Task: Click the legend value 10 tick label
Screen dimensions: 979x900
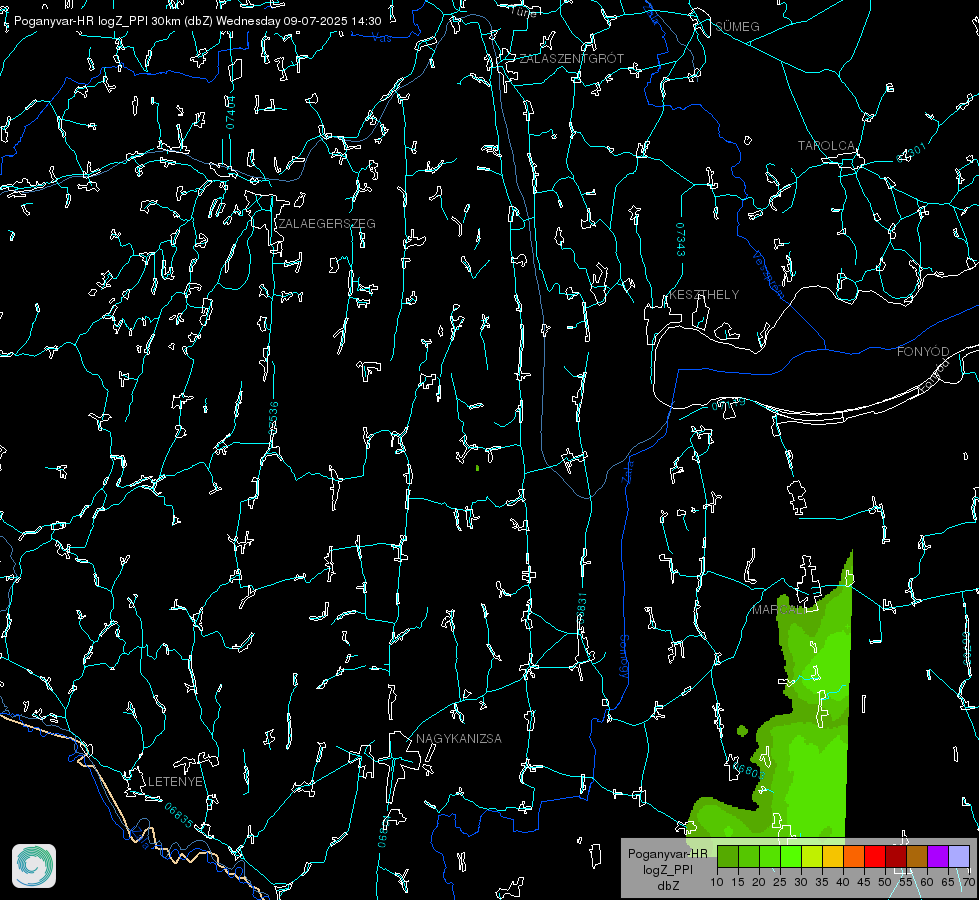Action: click(x=717, y=882)
